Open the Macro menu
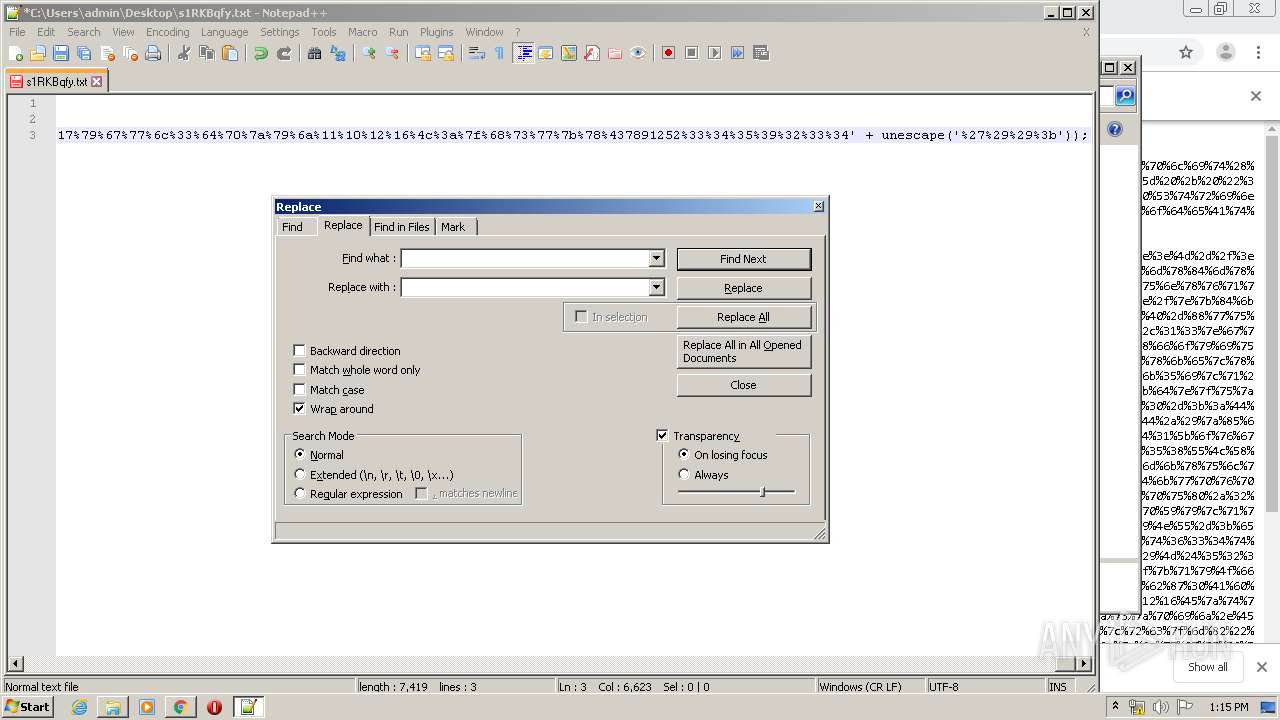 (362, 32)
